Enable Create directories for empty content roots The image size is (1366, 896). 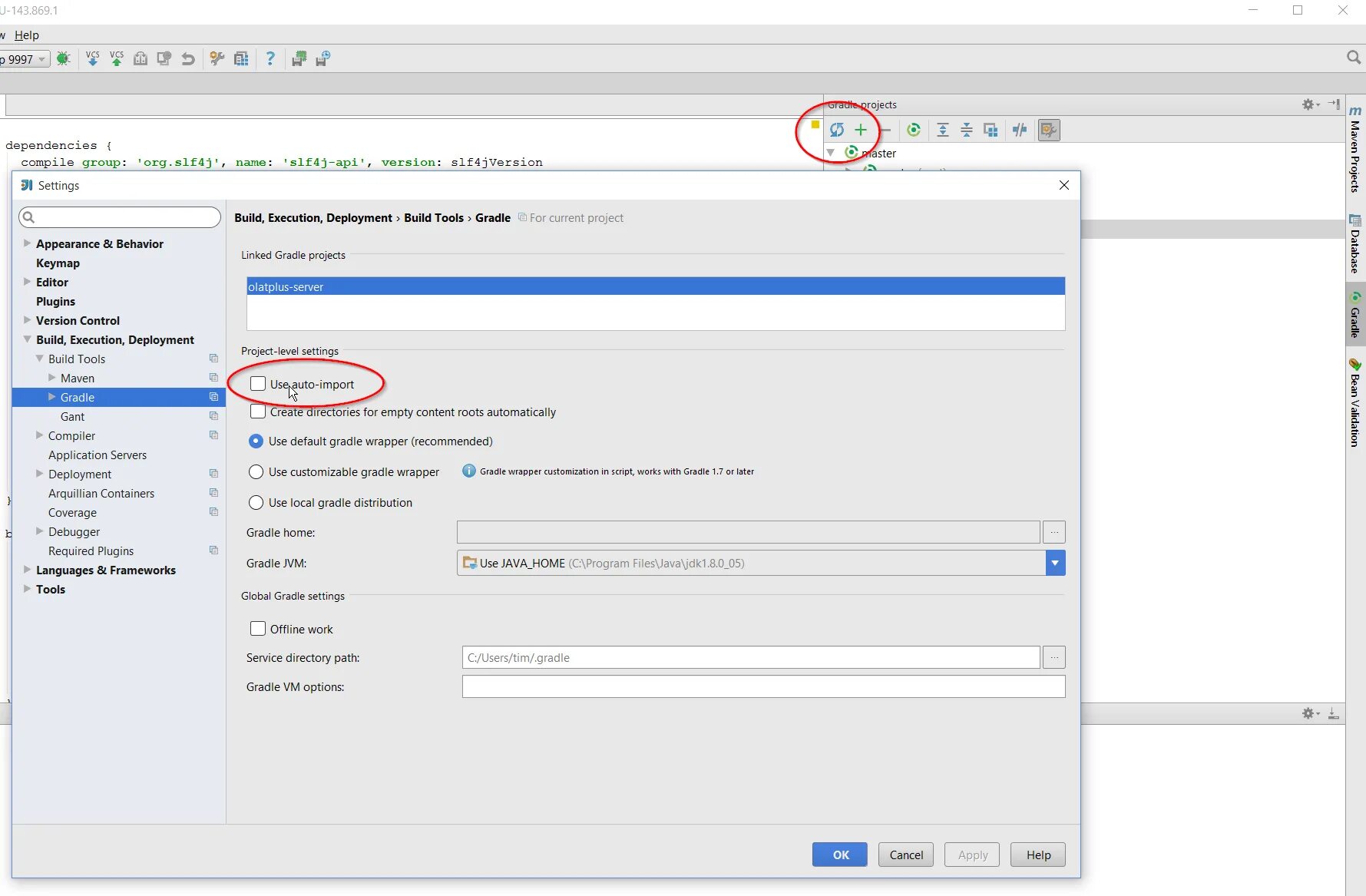pyautogui.click(x=258, y=412)
